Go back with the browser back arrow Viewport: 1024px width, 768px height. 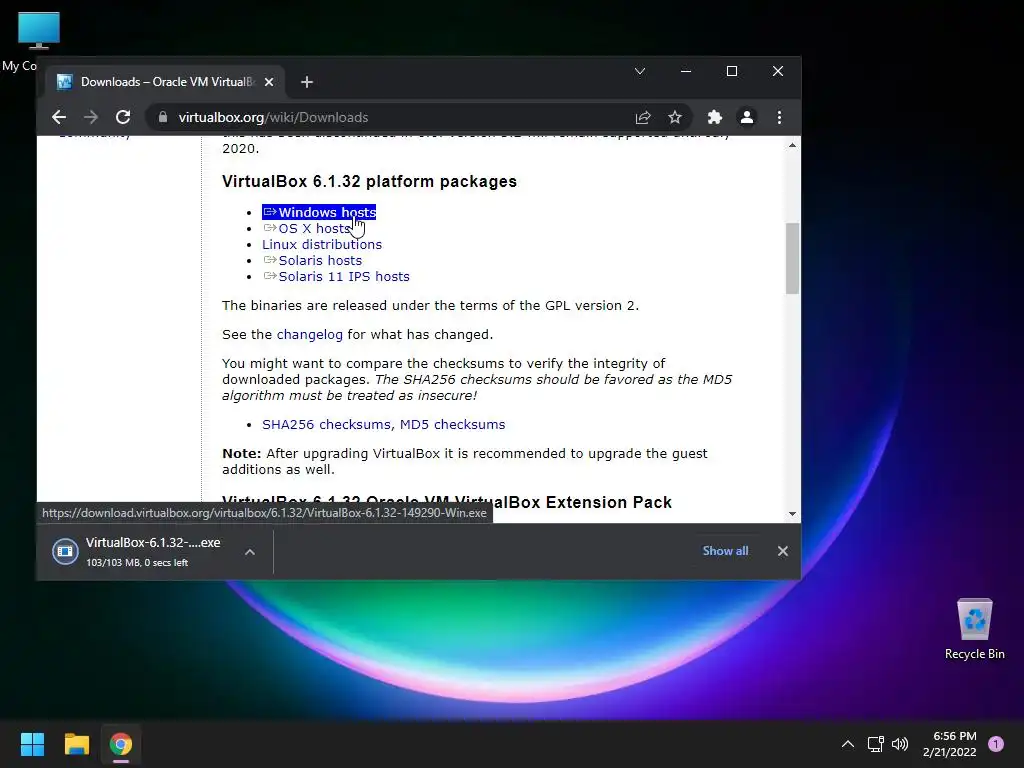point(59,118)
